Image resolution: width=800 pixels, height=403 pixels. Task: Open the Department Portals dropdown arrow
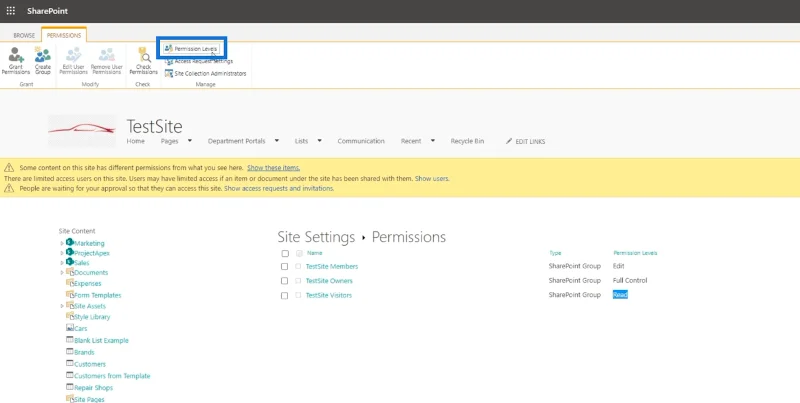tap(277, 141)
